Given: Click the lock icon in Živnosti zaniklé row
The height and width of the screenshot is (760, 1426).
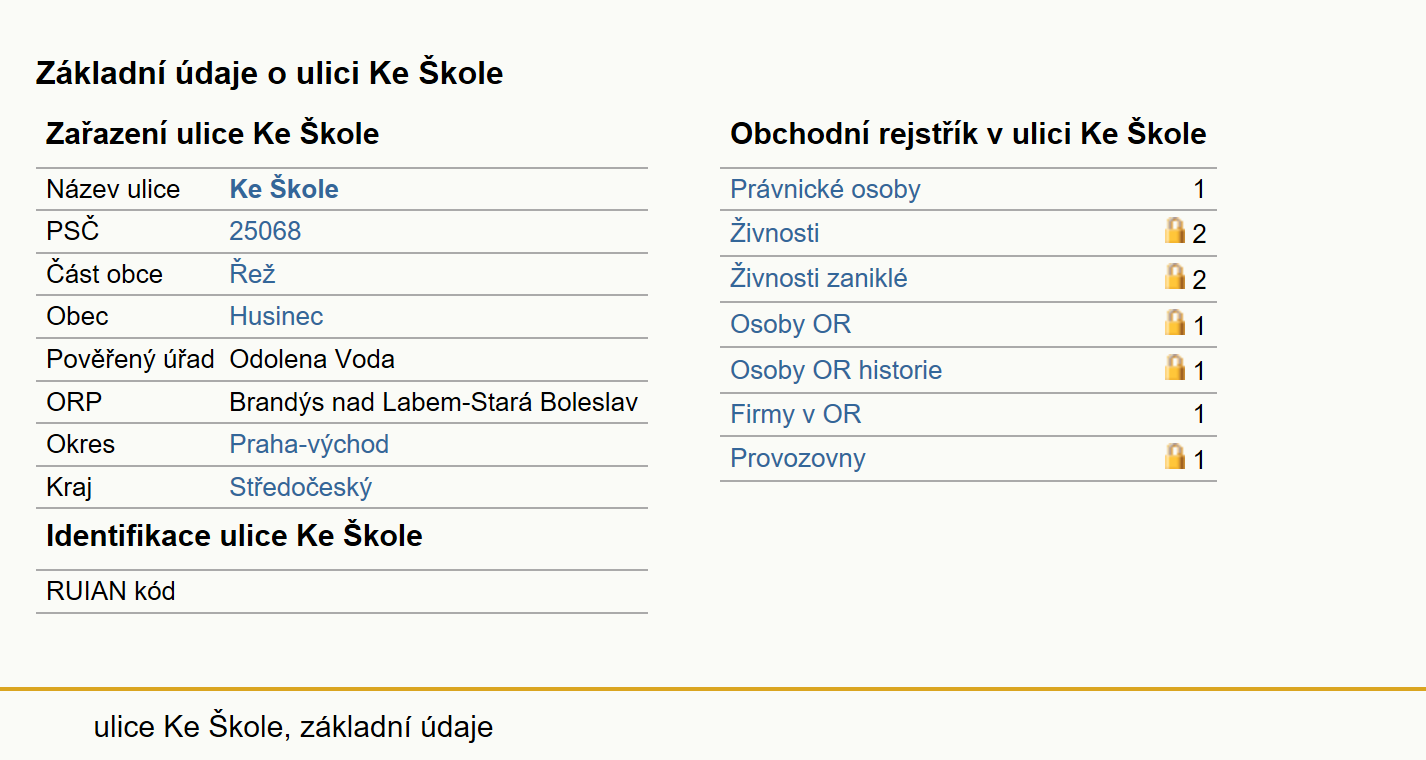Looking at the screenshot, I should 1175,277.
